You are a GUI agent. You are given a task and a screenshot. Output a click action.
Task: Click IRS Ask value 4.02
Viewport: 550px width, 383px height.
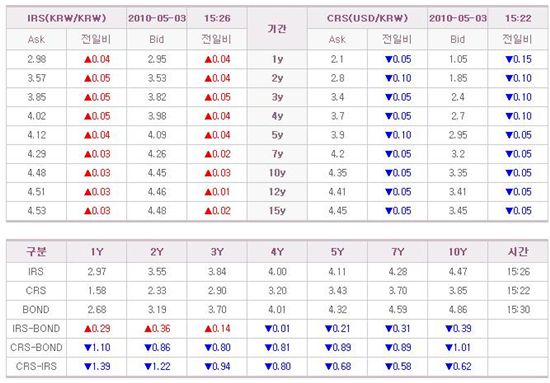click(36, 116)
